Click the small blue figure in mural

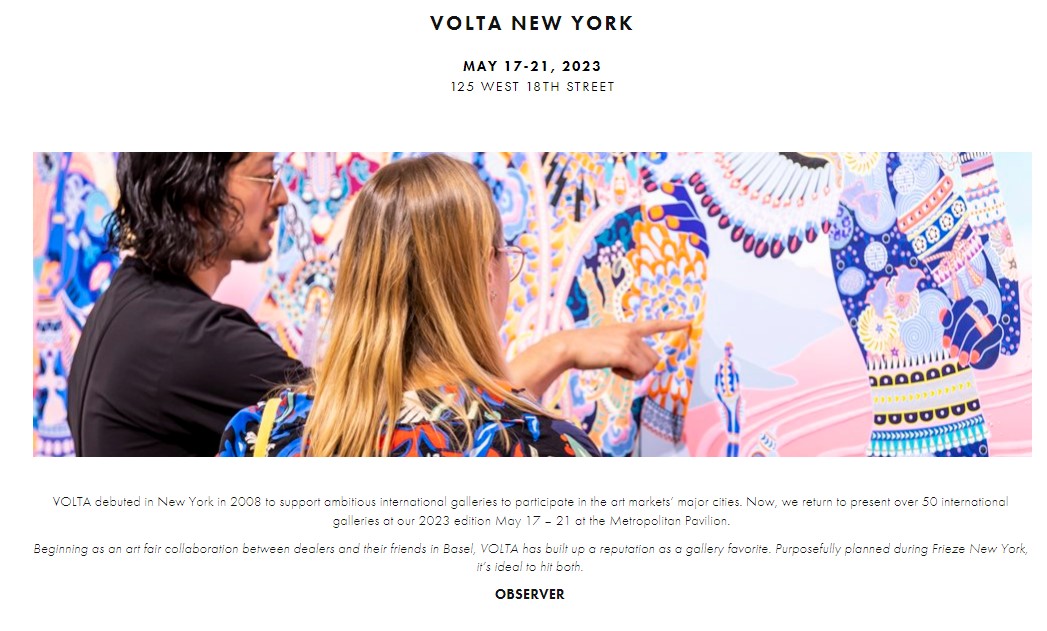point(728,394)
